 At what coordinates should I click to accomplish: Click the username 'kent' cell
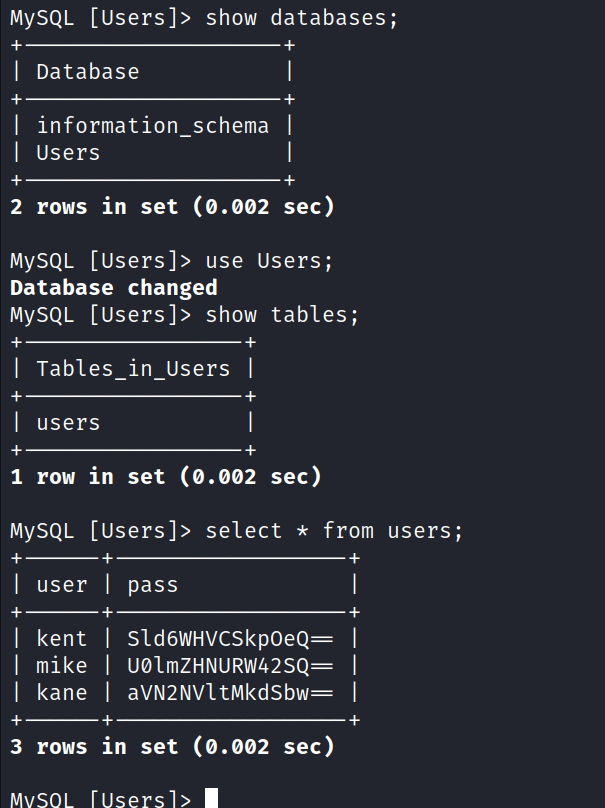(x=62, y=639)
